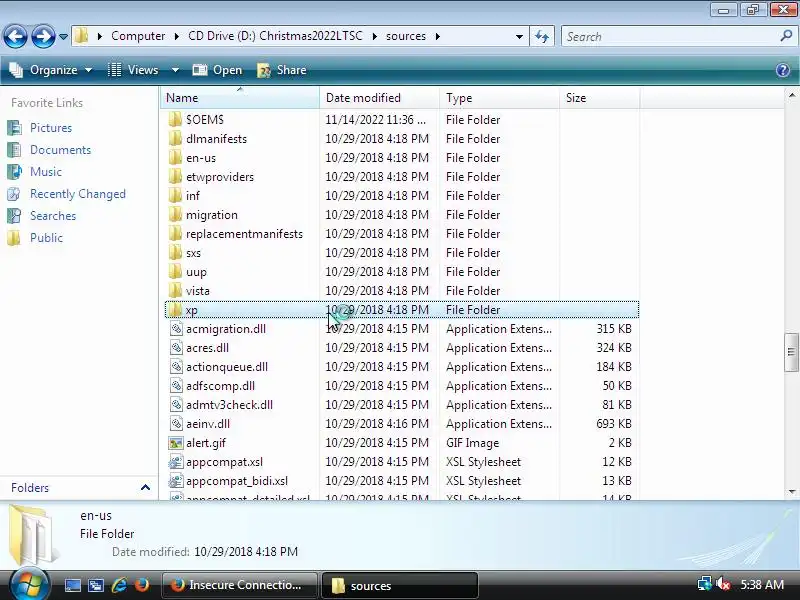
Task: Select the etwproviders folder icon
Action: click(x=175, y=177)
